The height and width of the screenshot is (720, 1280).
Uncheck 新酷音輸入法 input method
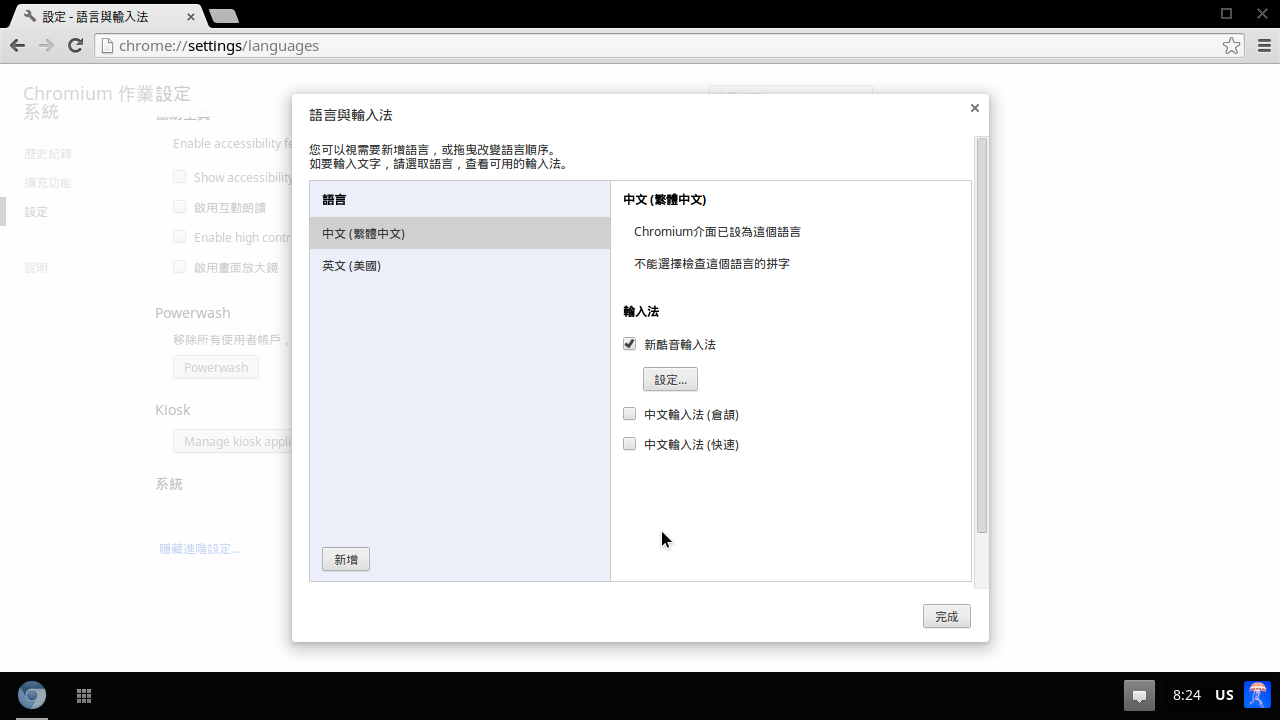click(x=630, y=344)
